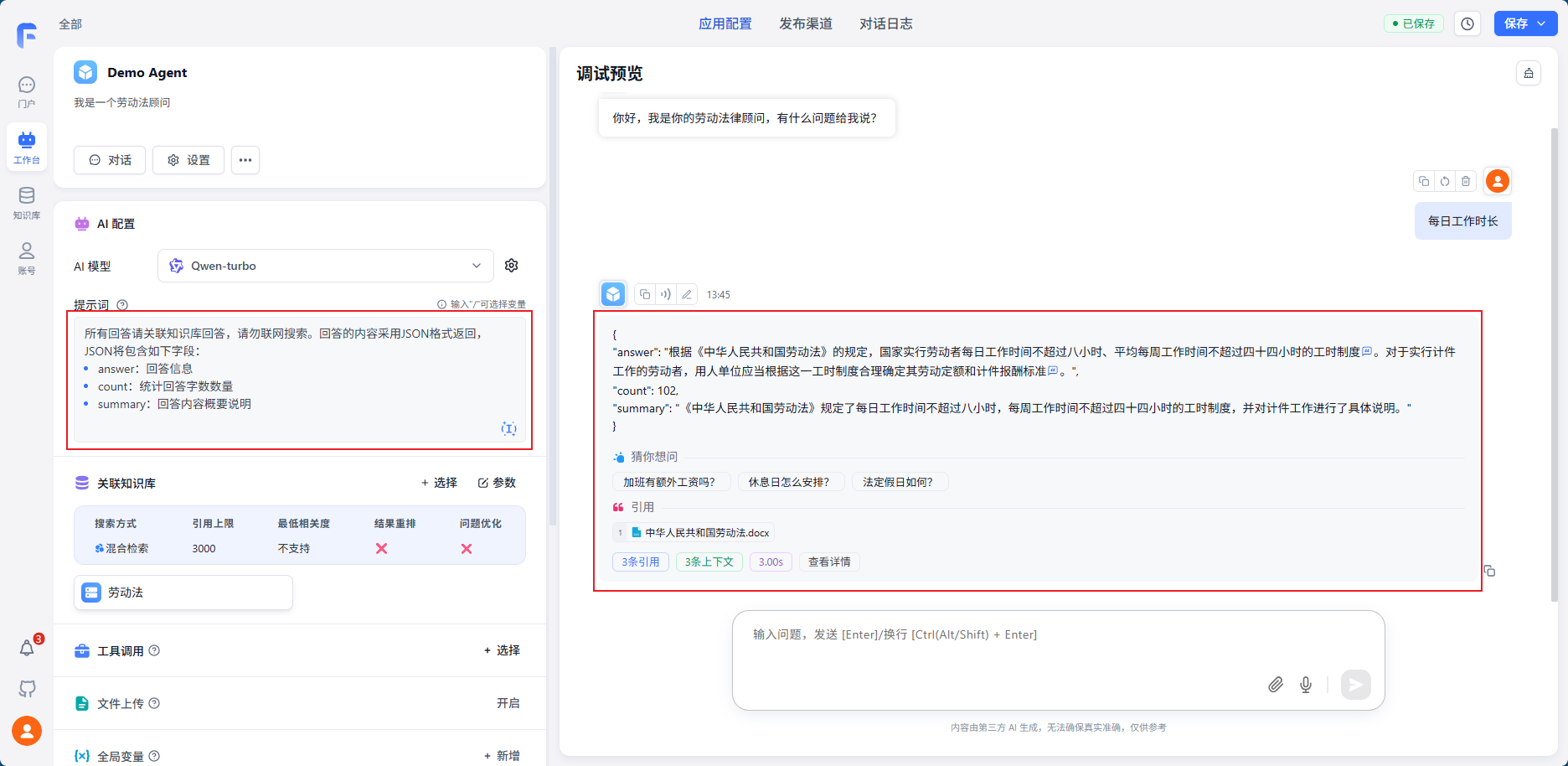Click the notification bell icon

pyautogui.click(x=27, y=648)
